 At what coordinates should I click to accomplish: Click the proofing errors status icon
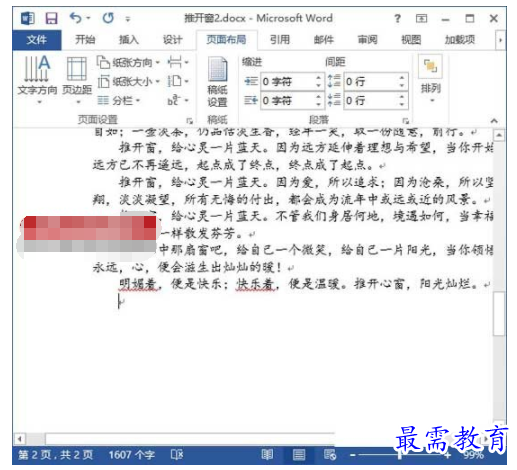[177, 454]
